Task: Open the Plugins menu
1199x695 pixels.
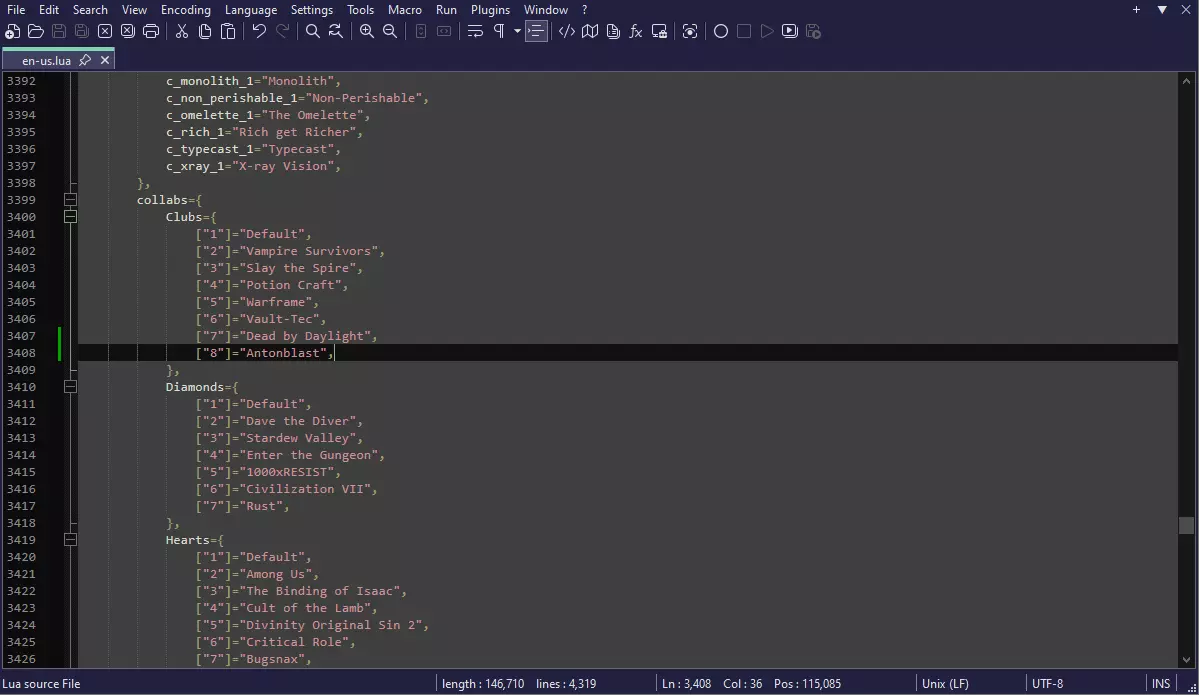Action: tap(490, 10)
